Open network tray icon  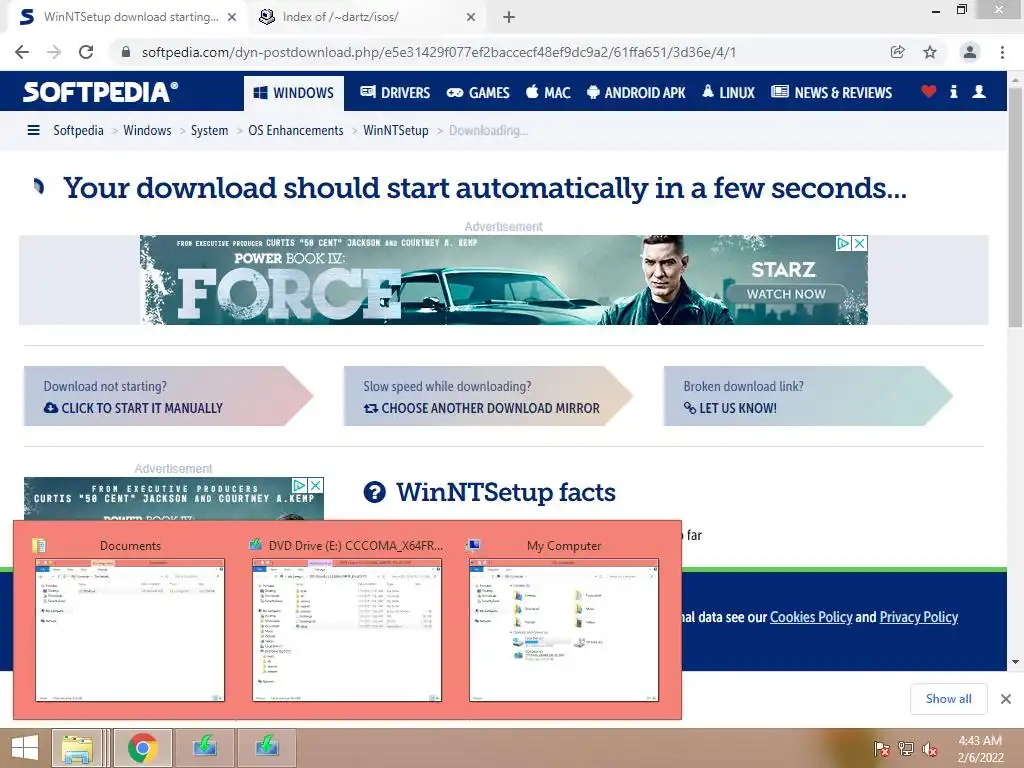906,749
